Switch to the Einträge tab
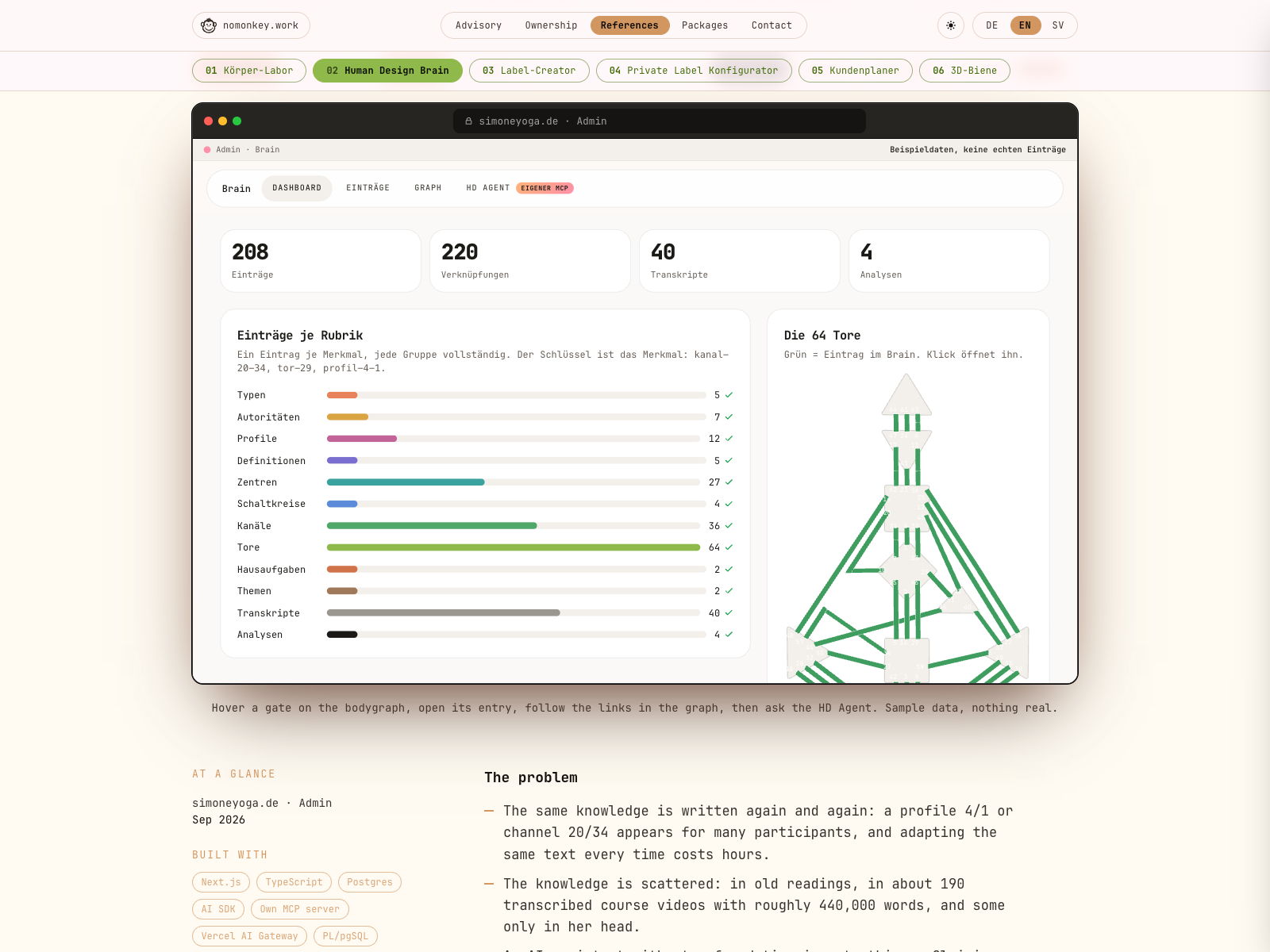Image resolution: width=1270 pixels, height=952 pixels. [368, 188]
